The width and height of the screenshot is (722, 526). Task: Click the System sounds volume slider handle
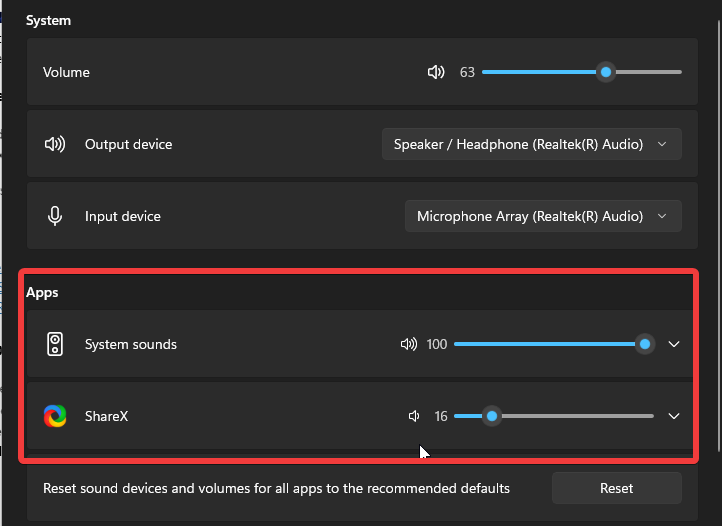645,344
